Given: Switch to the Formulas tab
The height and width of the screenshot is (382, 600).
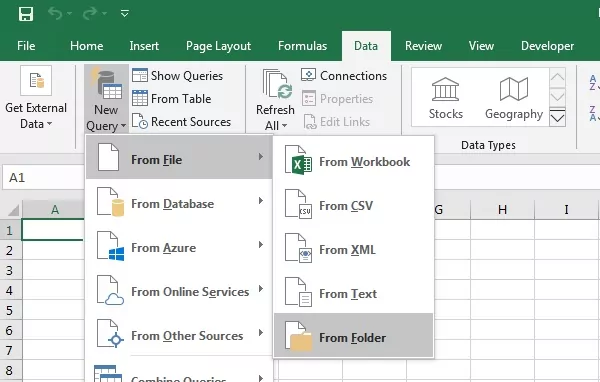Looking at the screenshot, I should coord(302,46).
